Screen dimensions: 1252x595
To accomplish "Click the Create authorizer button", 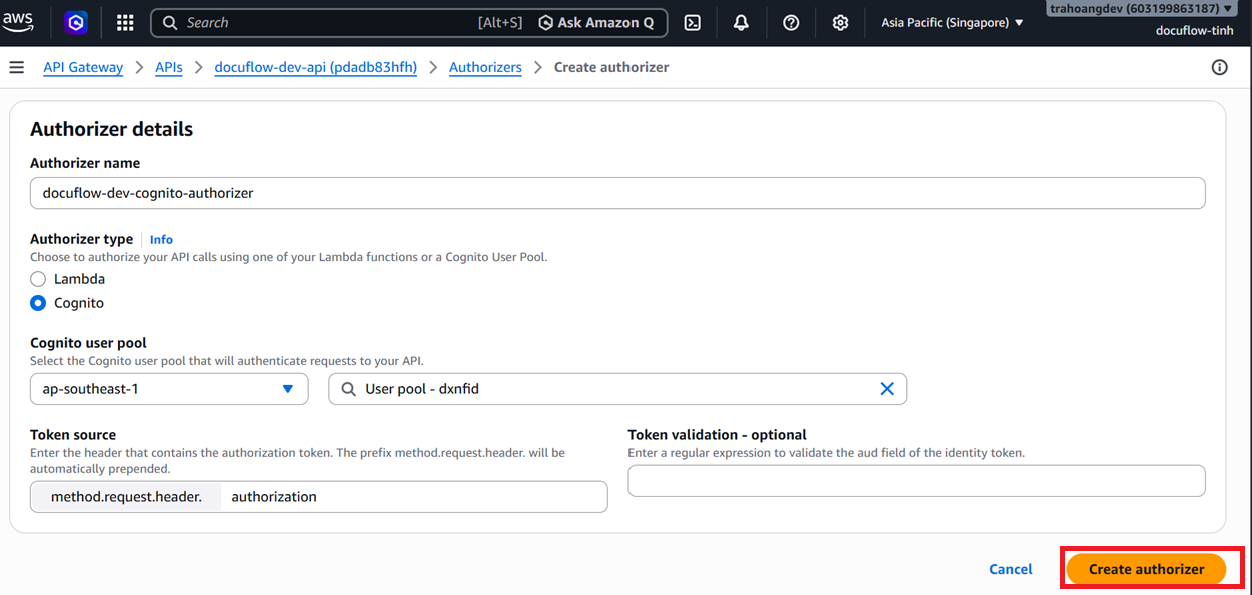I will [x=1146, y=569].
